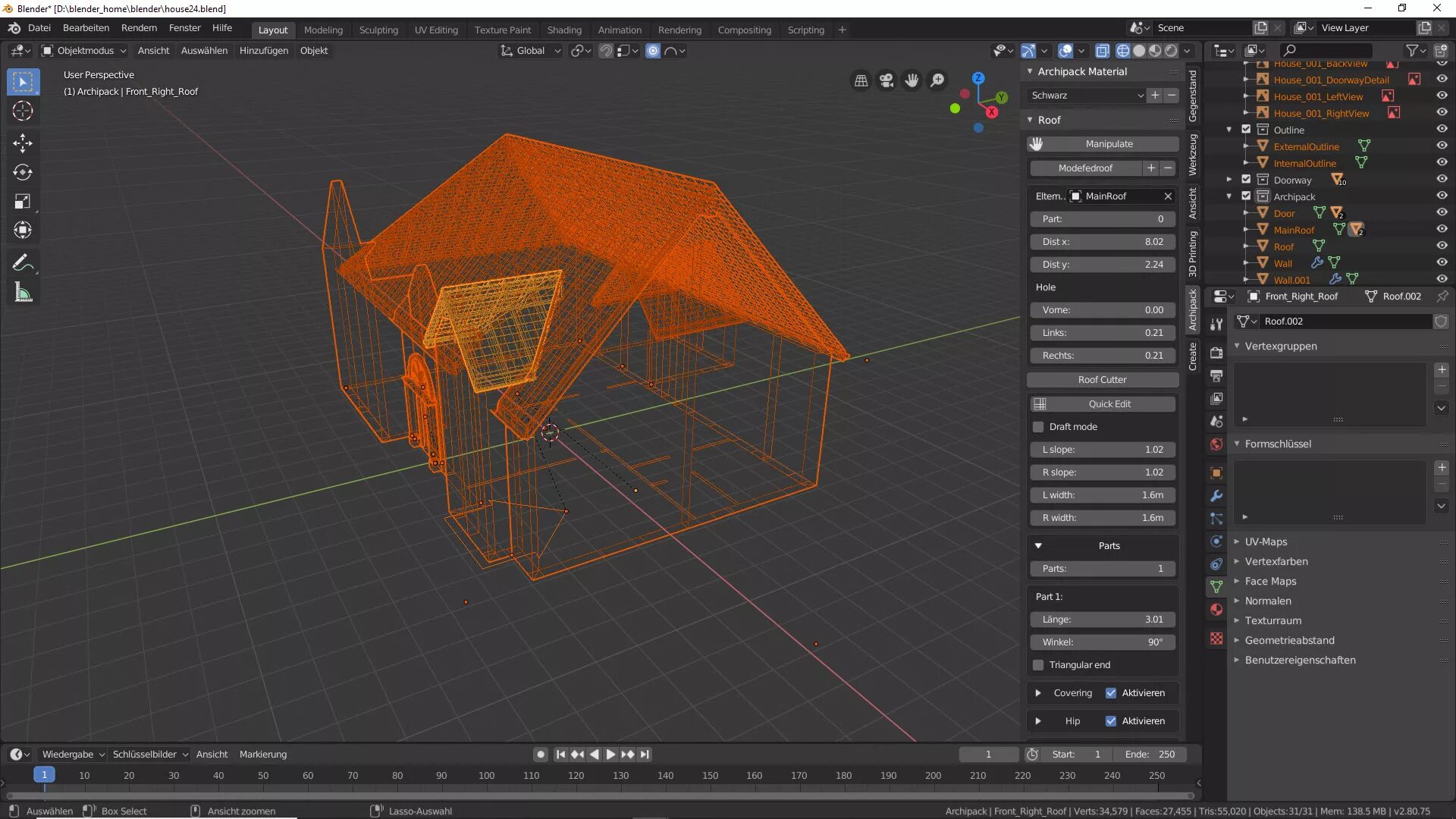Open the Material properties tab
Screen dimensions: 1456x819
tap(1216, 610)
